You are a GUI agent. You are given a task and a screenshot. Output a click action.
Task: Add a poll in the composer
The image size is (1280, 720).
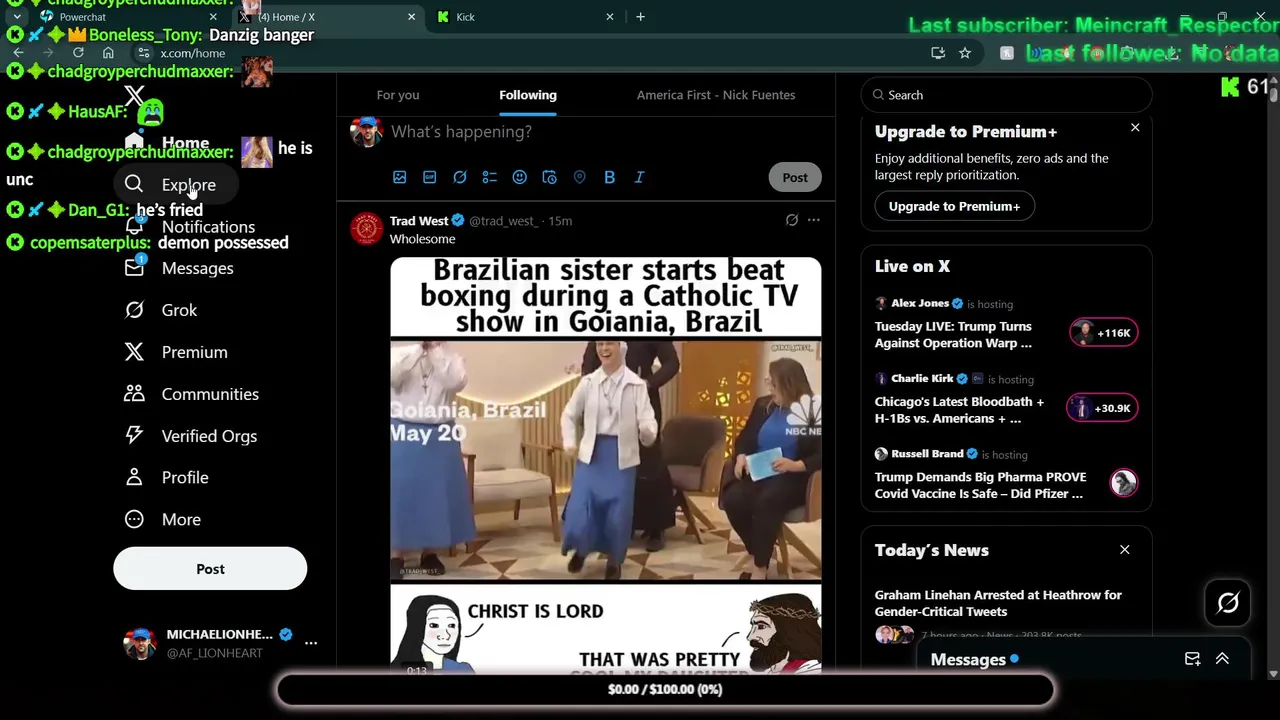click(x=490, y=177)
